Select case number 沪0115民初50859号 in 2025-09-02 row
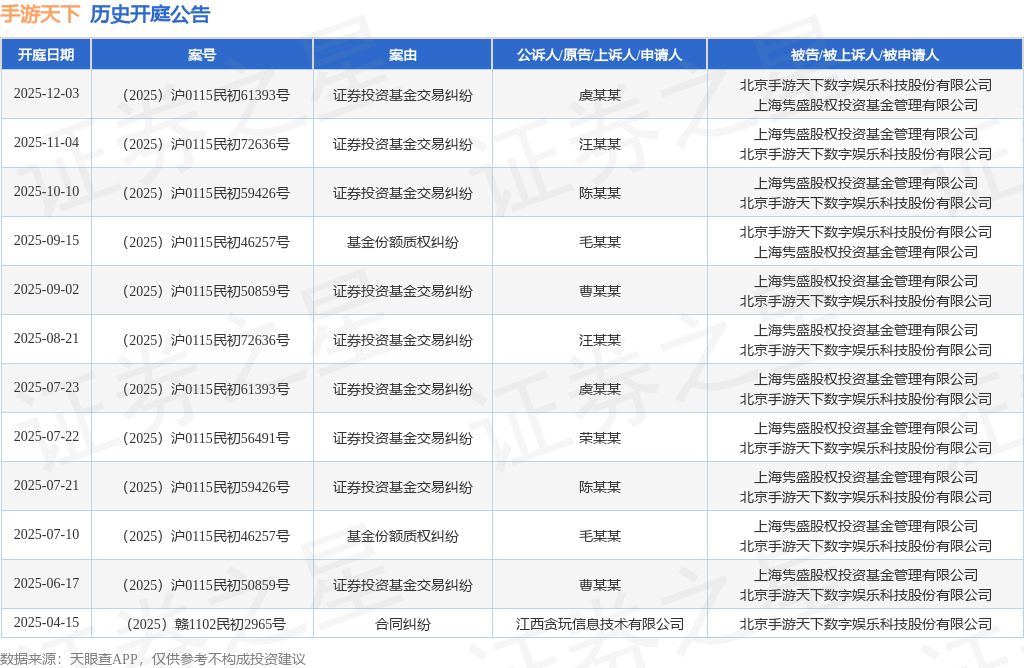Image resolution: width=1024 pixels, height=668 pixels. [x=206, y=291]
